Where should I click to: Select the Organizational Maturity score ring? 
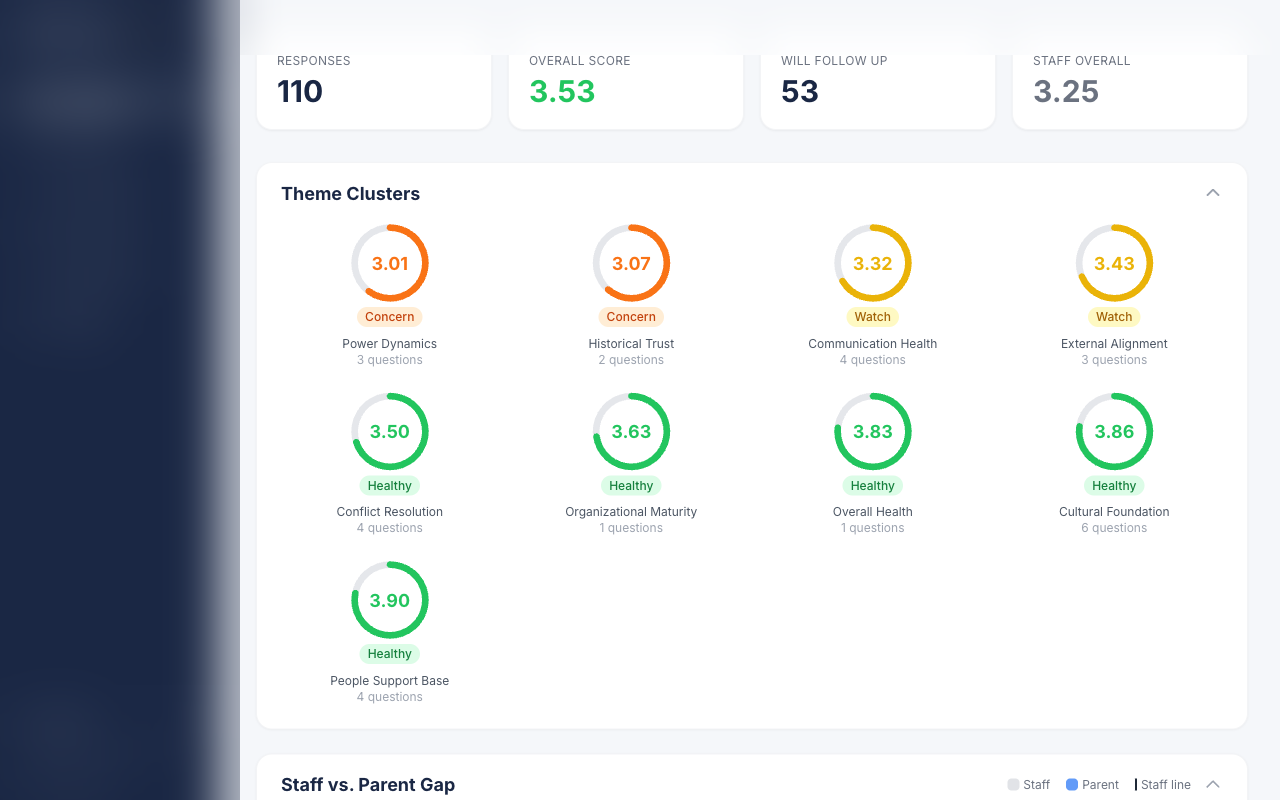coord(631,432)
